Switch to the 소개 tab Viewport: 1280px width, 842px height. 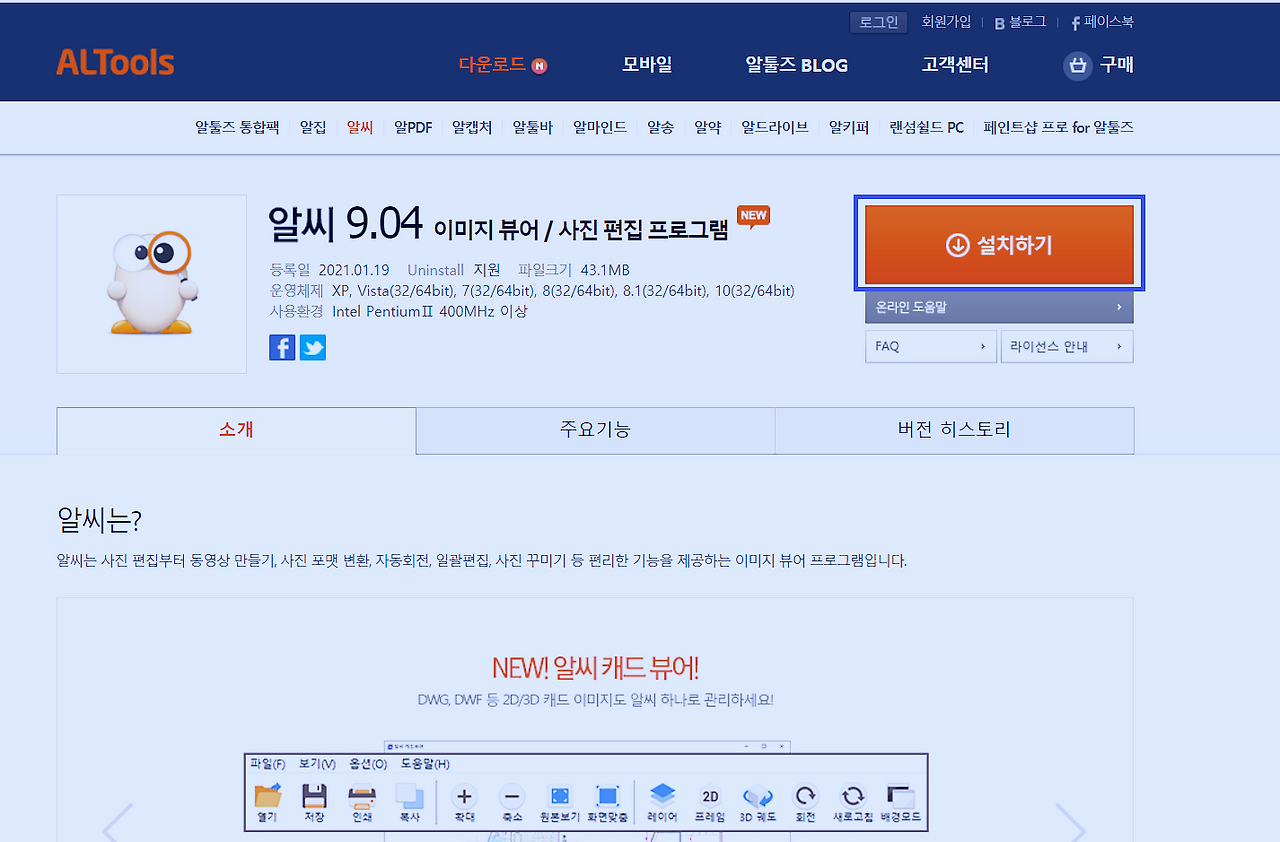tap(236, 430)
